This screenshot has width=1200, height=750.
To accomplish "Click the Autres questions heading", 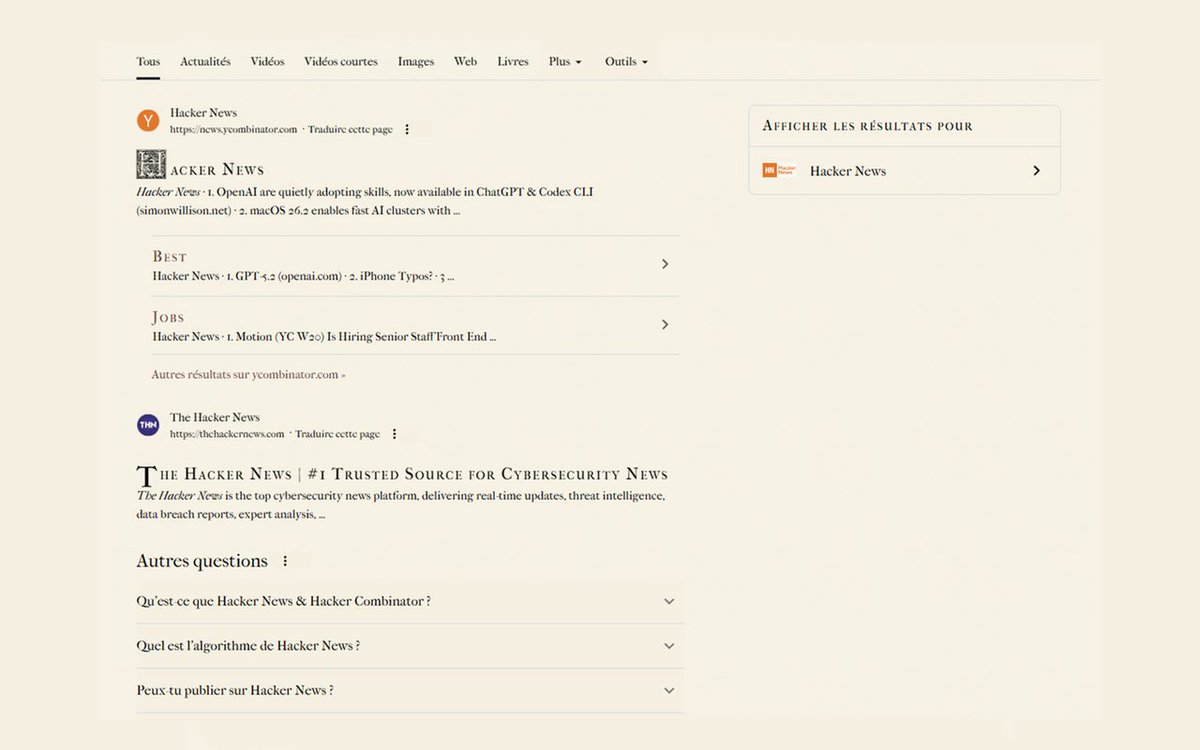I will [202, 561].
